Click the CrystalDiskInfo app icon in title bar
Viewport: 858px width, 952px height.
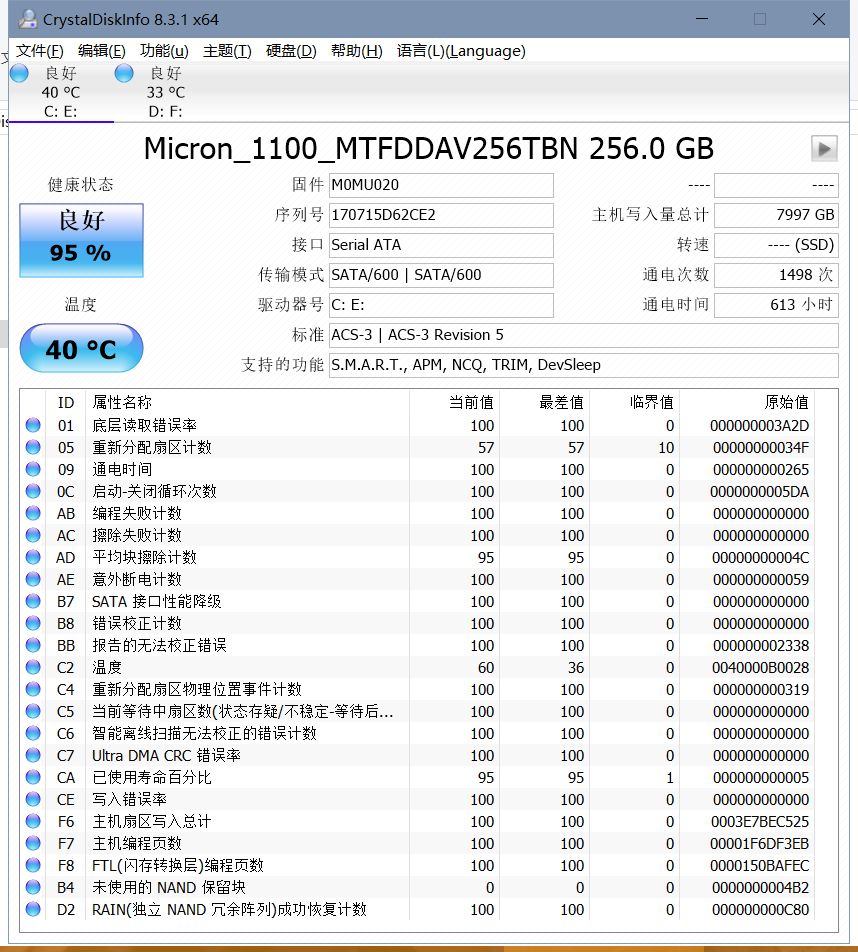pyautogui.click(x=28, y=19)
